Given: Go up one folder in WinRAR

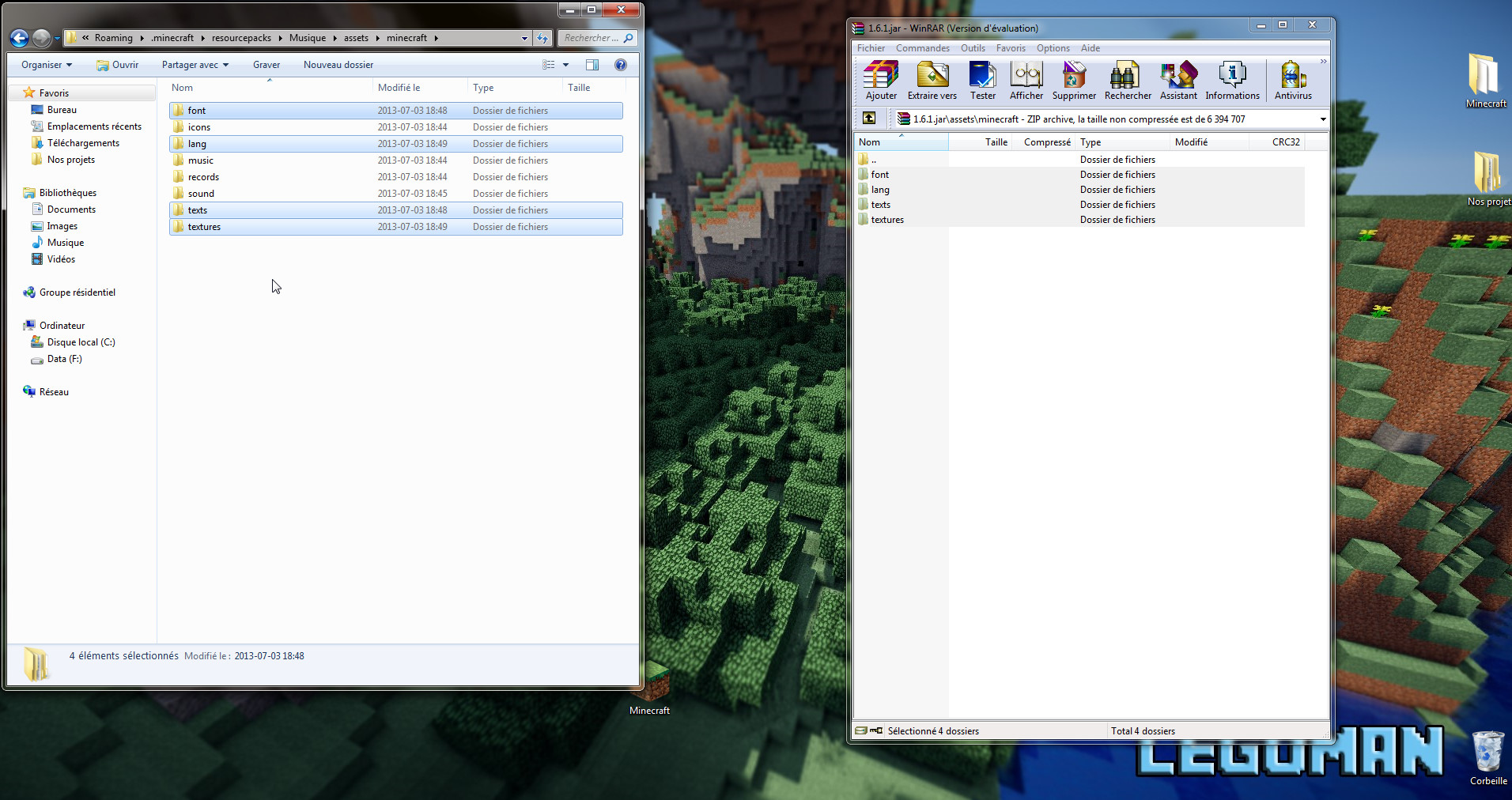Looking at the screenshot, I should 869,119.
